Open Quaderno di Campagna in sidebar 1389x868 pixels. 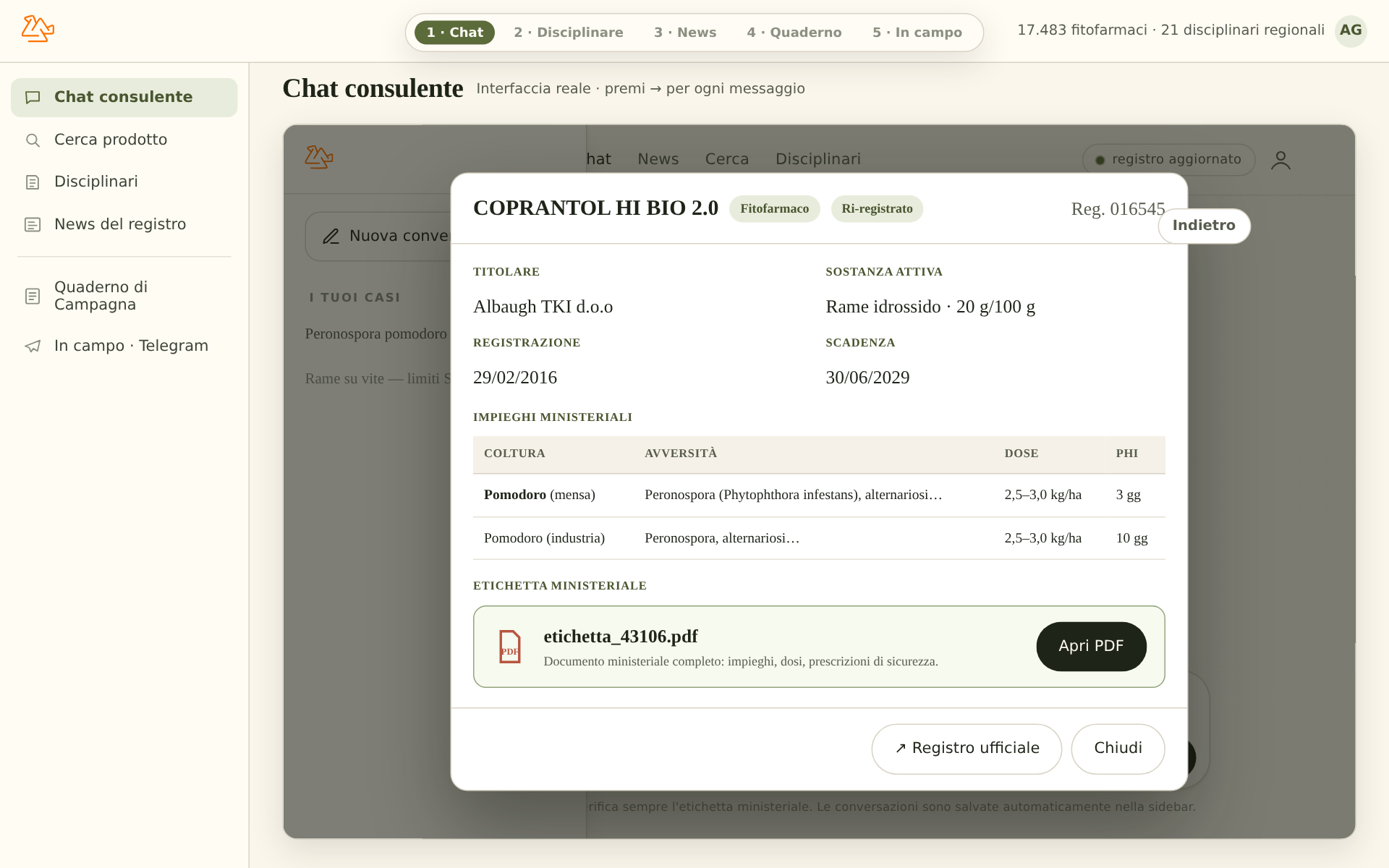(x=124, y=296)
